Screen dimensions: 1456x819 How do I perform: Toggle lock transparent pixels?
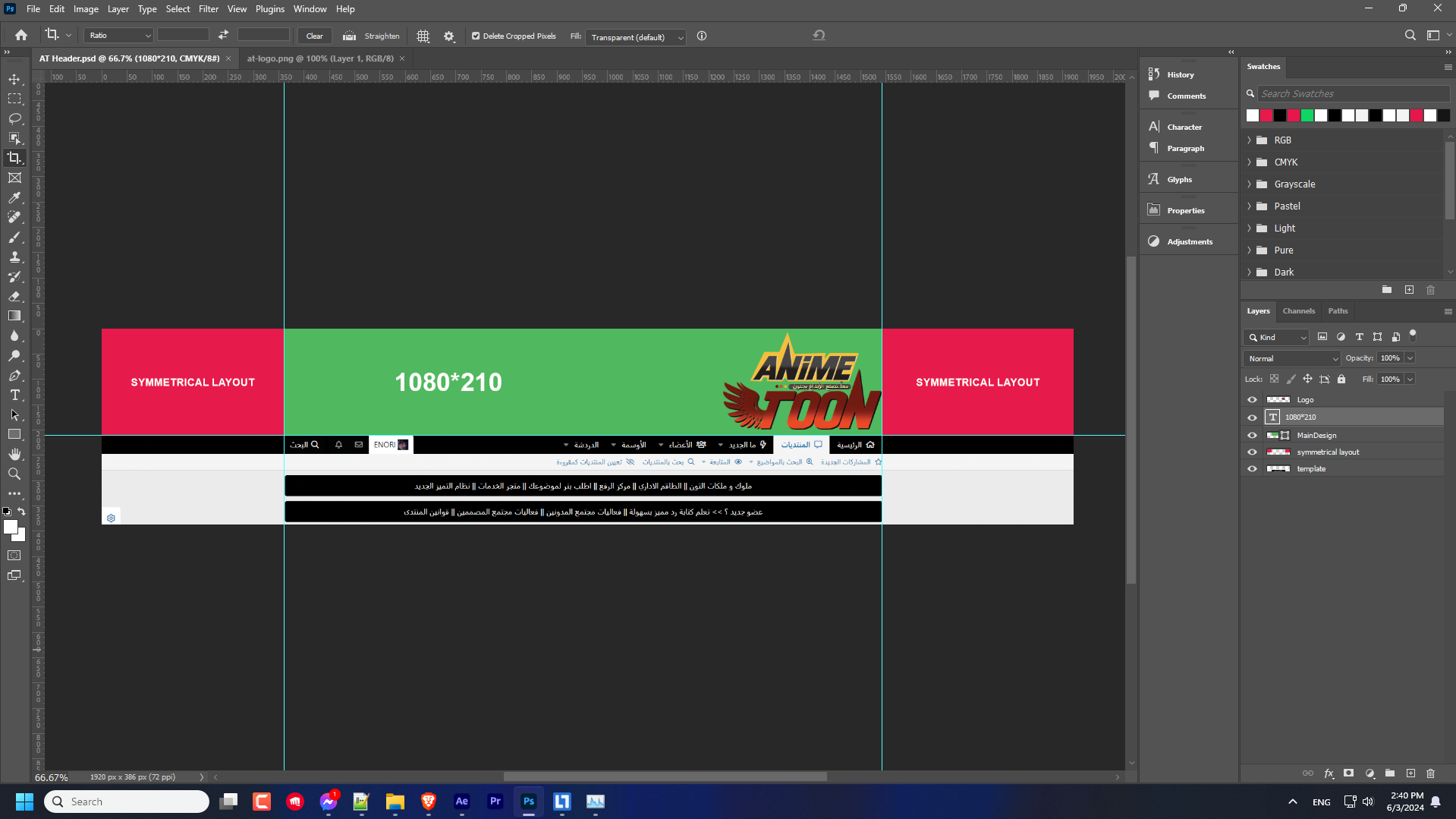click(x=1274, y=379)
